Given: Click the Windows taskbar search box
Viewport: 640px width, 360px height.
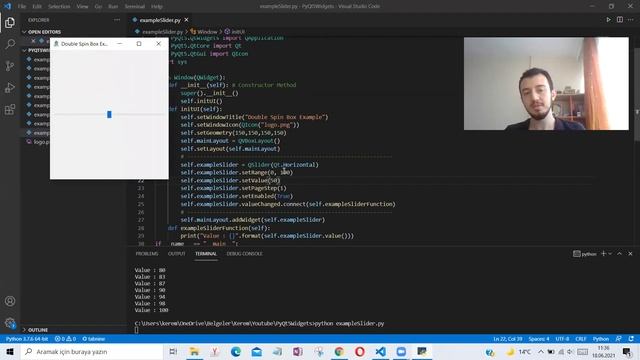Looking at the screenshot, I should tap(92, 351).
